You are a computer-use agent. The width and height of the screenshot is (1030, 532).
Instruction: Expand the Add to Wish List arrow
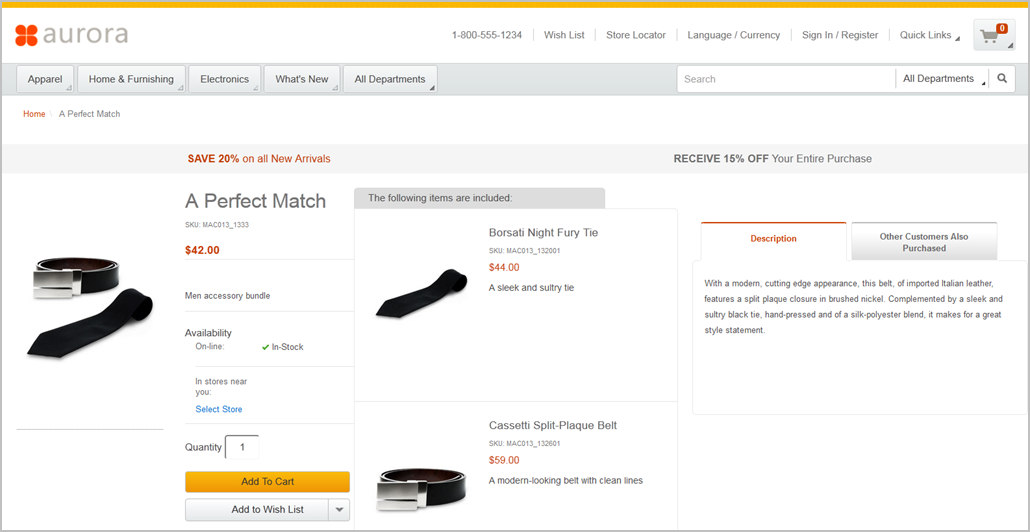pos(340,510)
